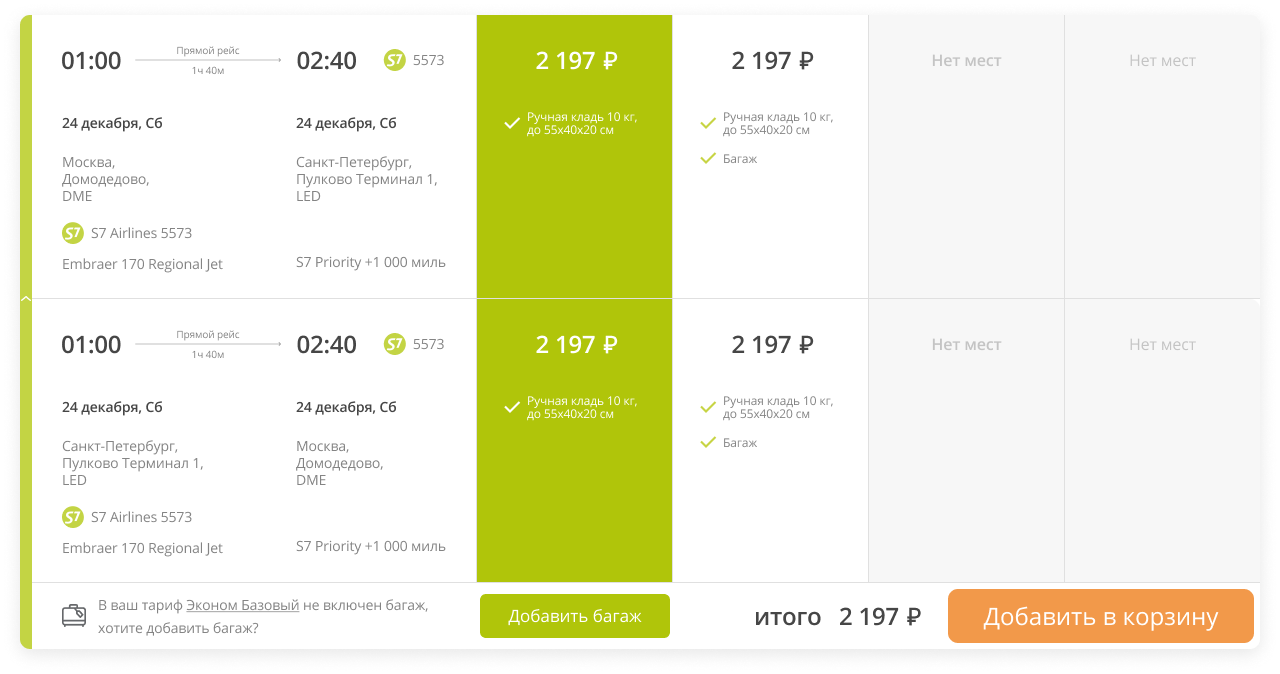Click the S7 Airlines 5573 logo under the Saint Petersburg departure
Image resolution: width=1280 pixels, height=674 pixels.
click(x=72, y=517)
